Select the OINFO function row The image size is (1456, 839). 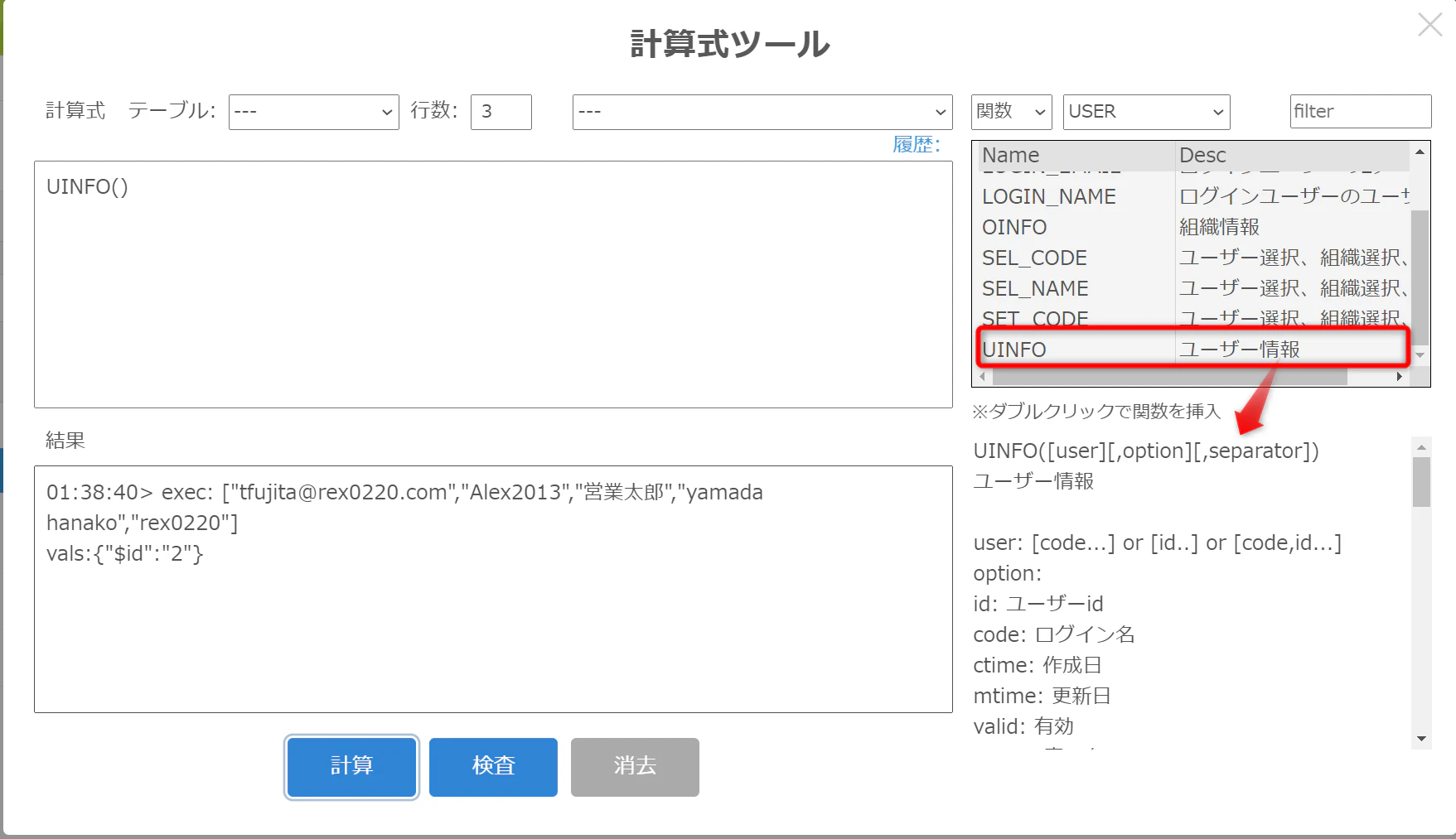coord(1193,227)
